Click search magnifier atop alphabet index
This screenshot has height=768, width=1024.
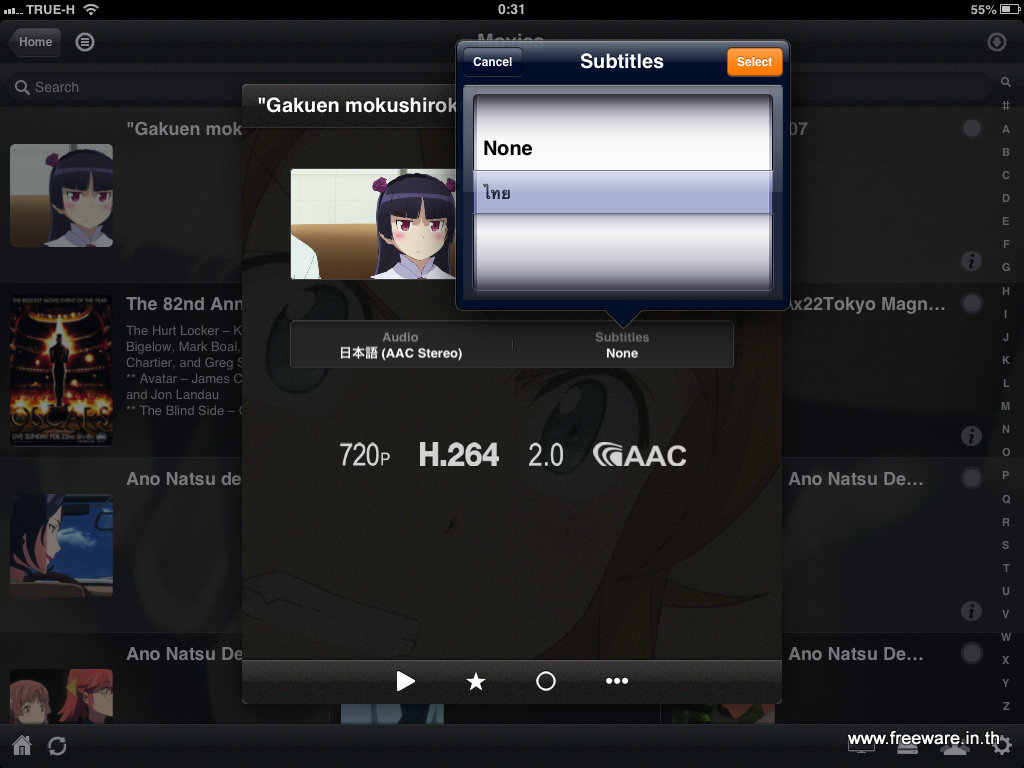click(x=1006, y=82)
